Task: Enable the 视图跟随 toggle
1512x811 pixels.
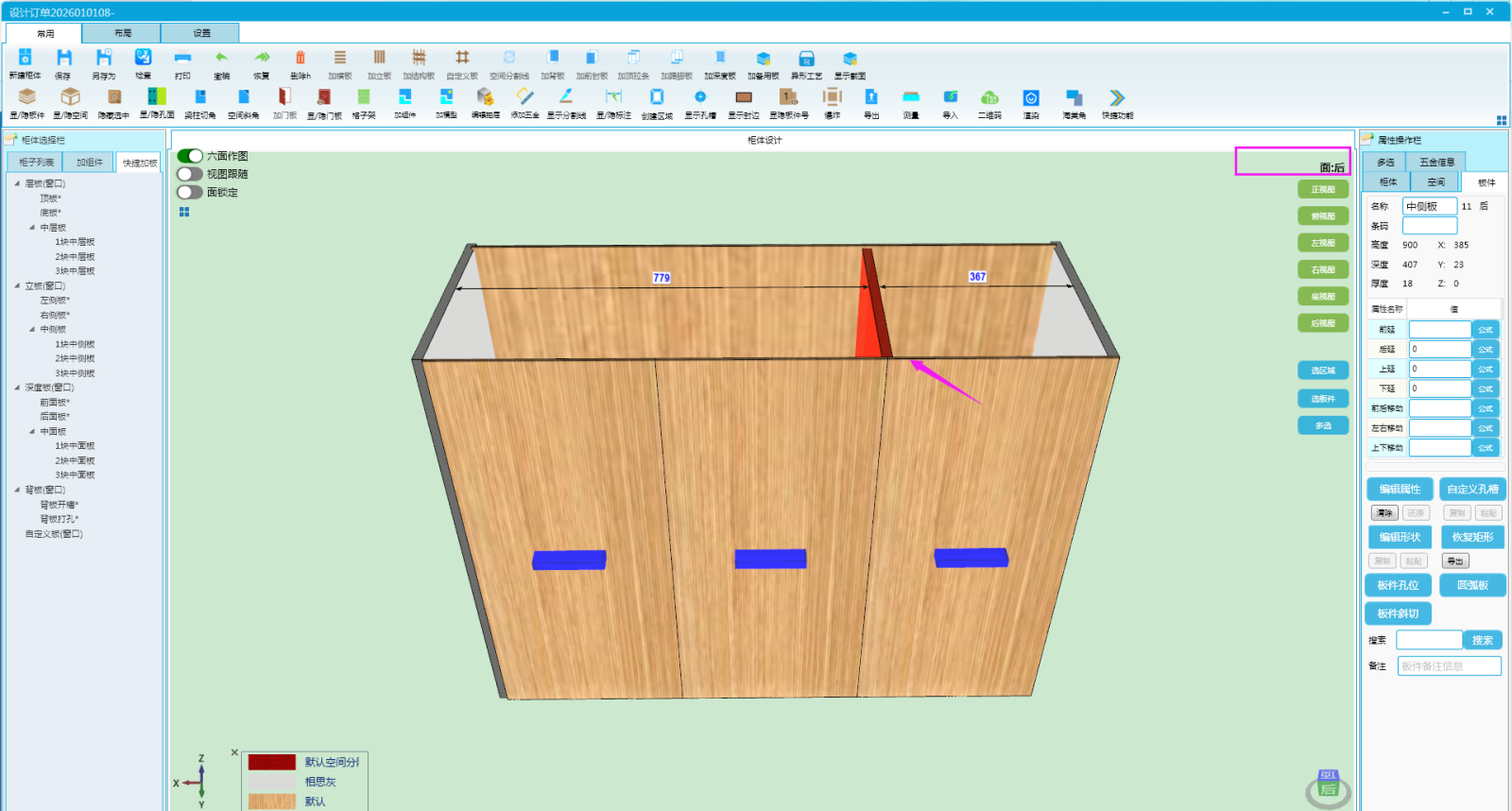Action: click(x=190, y=174)
